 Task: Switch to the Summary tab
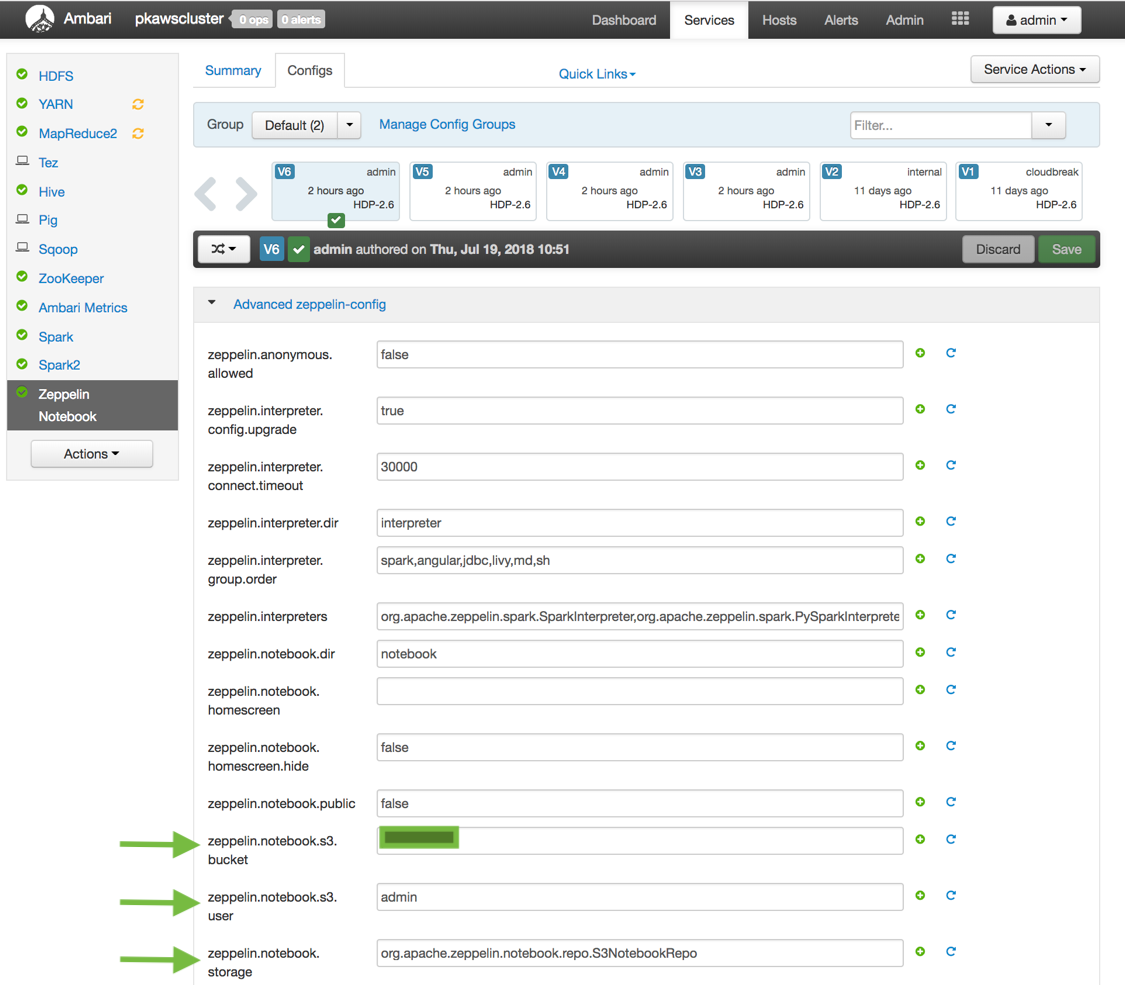coord(233,70)
